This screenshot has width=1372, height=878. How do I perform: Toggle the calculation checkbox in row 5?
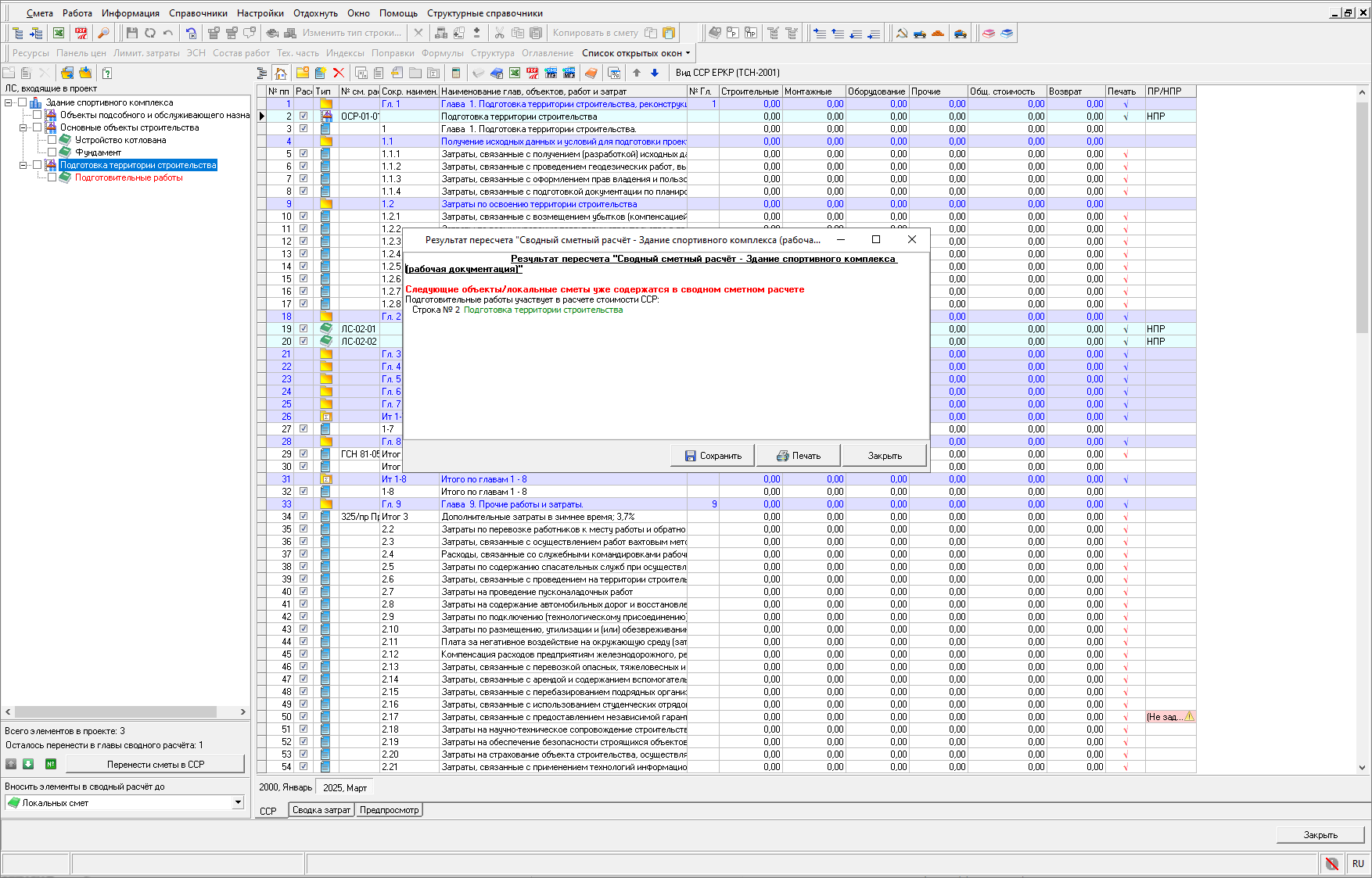303,154
